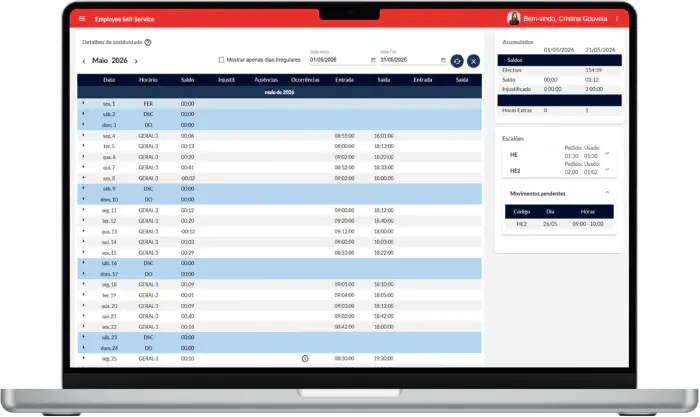This screenshot has height=417, width=700.
Task: Click the info icon on seg, 25 row
Action: pyautogui.click(x=305, y=359)
